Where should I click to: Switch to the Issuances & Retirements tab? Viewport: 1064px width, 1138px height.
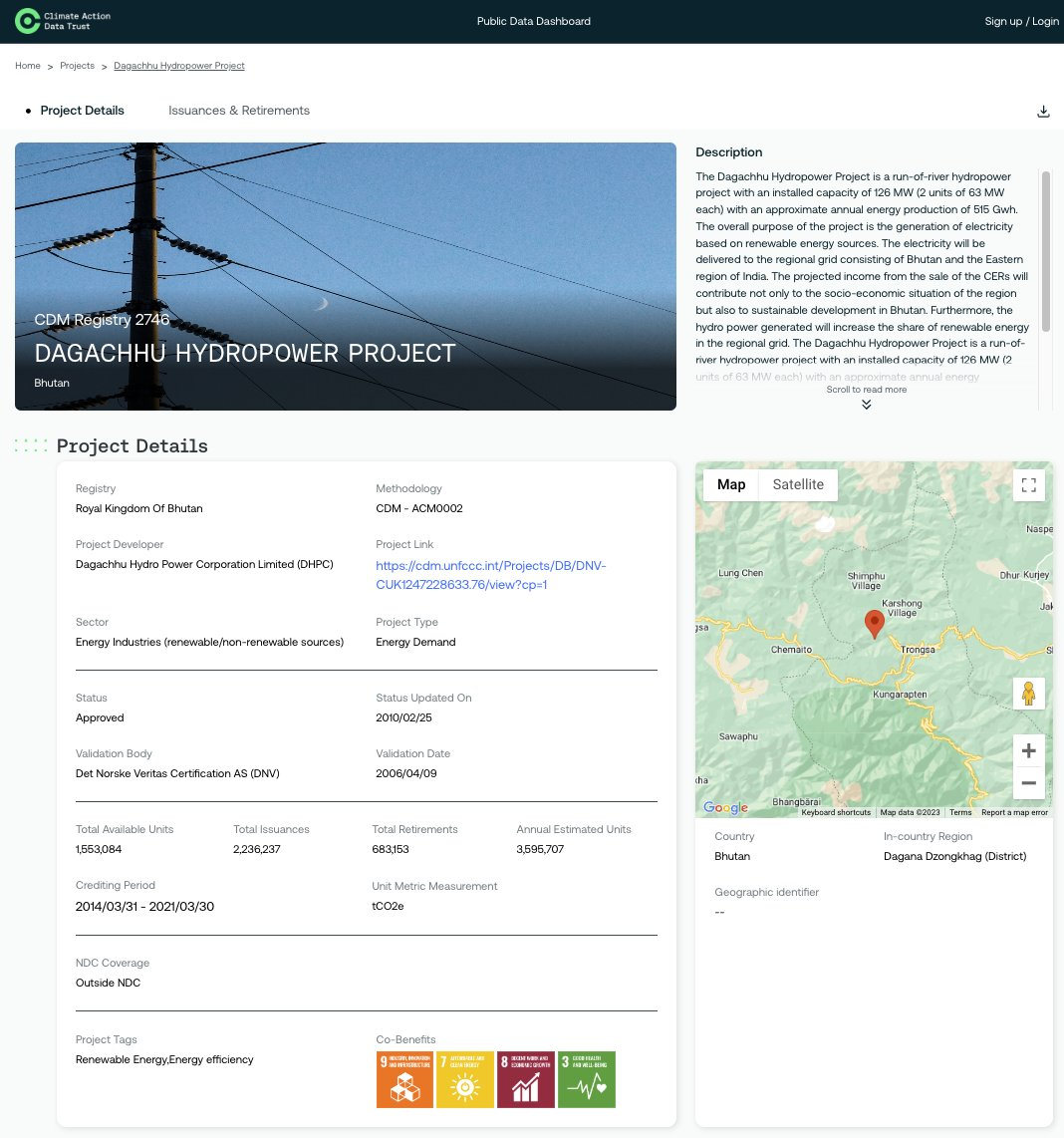pyautogui.click(x=239, y=111)
